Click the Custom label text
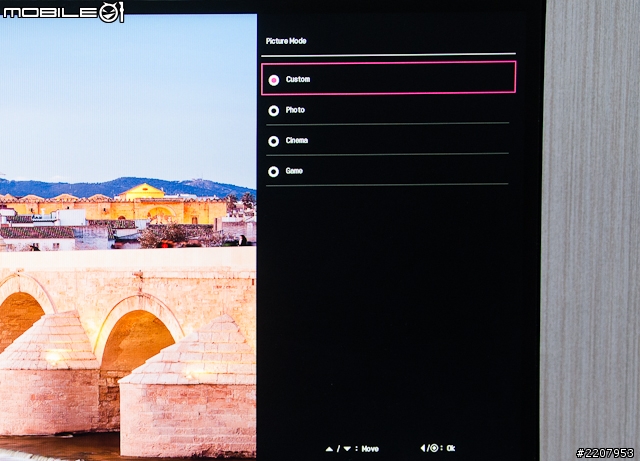This screenshot has height=461, width=640. pyautogui.click(x=298, y=79)
